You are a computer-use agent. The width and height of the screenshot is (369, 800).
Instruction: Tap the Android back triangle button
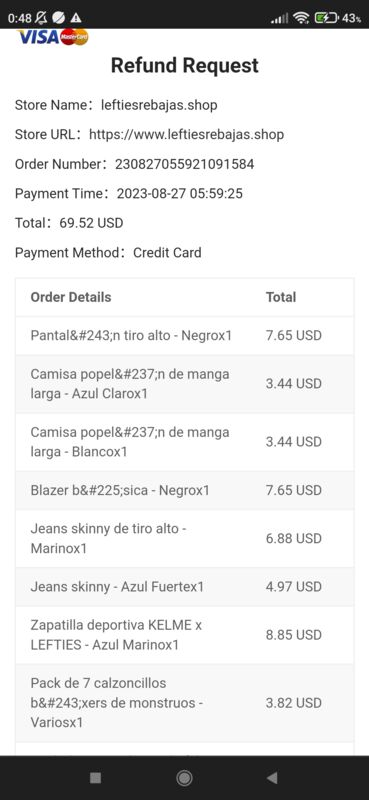(272, 778)
